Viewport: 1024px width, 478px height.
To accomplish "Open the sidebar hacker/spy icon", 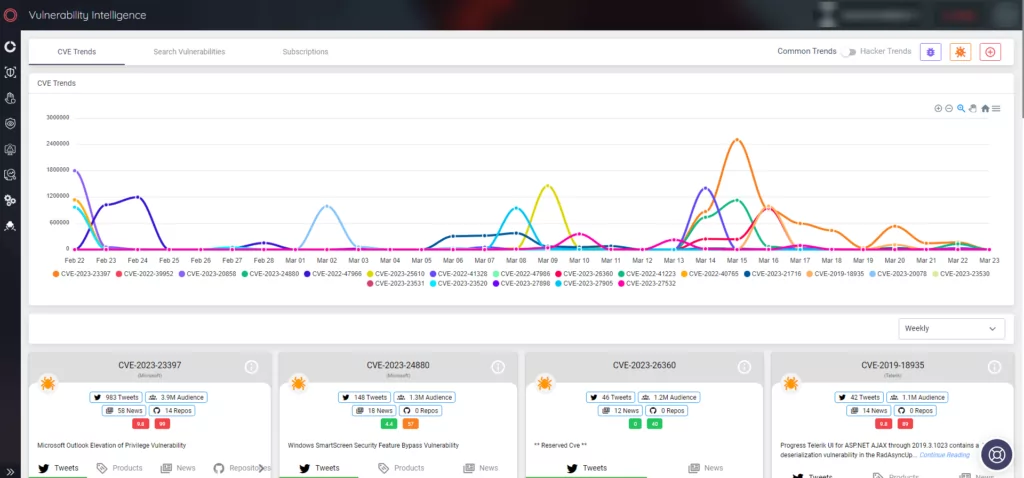I will pos(10,226).
